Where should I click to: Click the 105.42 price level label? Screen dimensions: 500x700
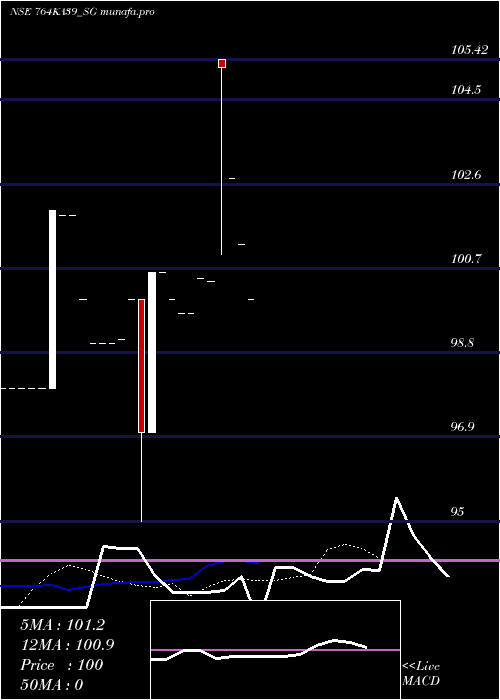pos(469,50)
